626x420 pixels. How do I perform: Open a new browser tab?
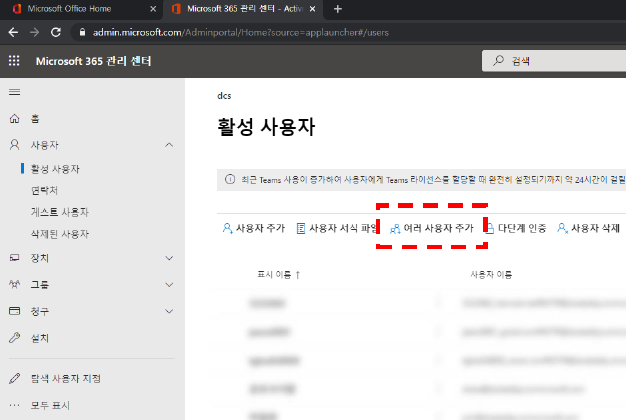click(337, 9)
